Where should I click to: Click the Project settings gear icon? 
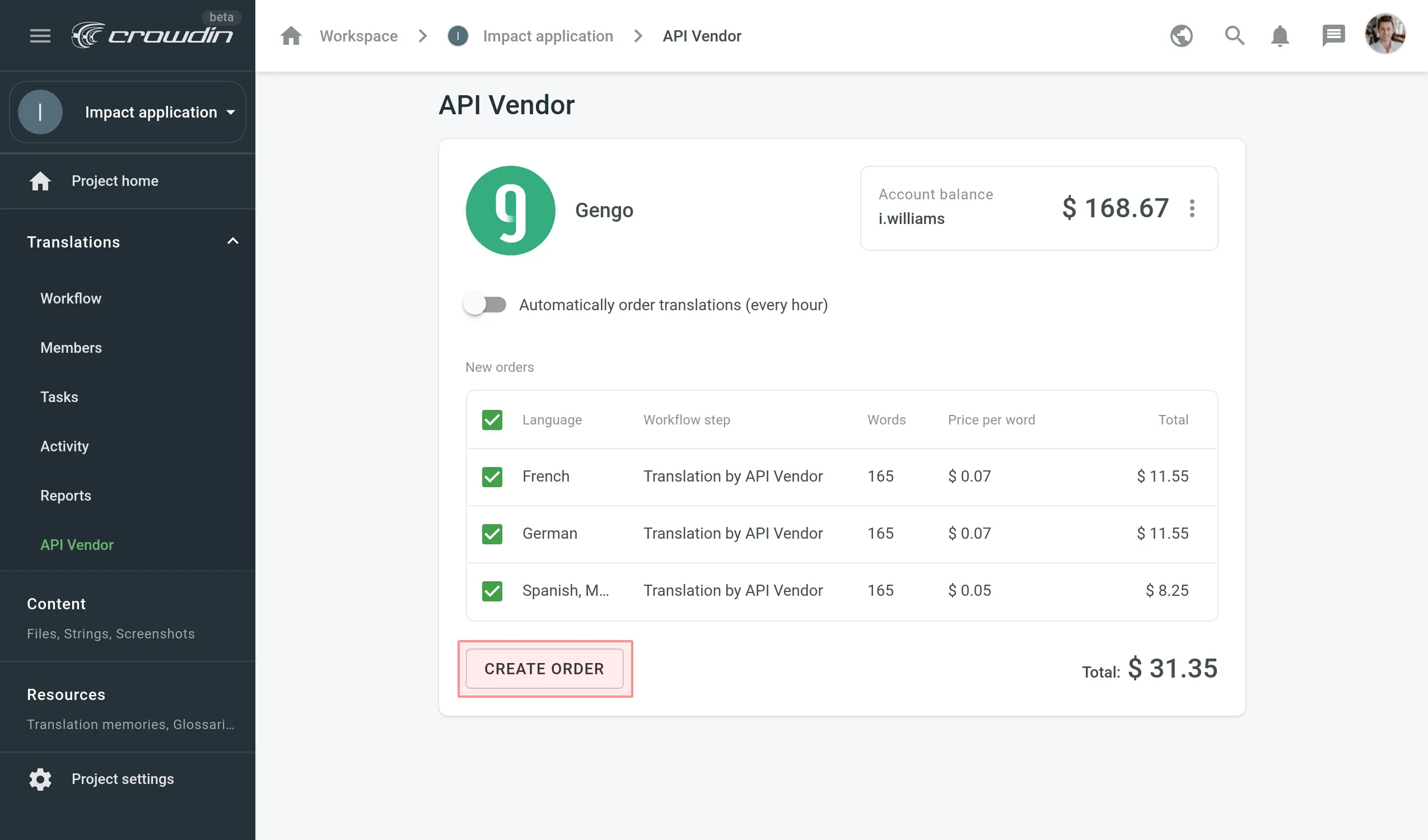40,779
